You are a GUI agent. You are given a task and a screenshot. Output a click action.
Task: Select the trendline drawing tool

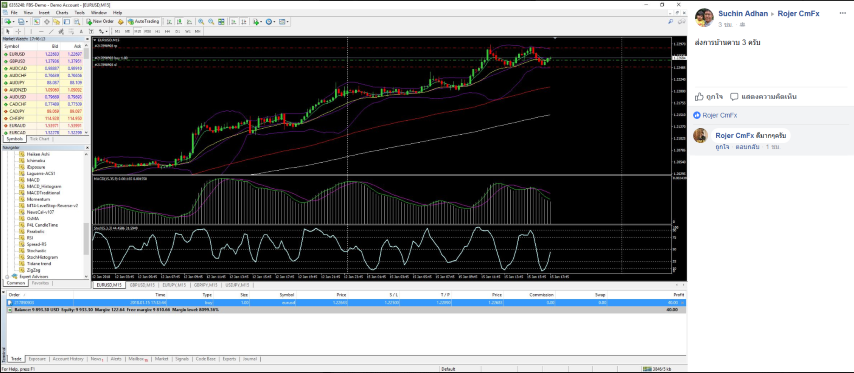[x=51, y=32]
